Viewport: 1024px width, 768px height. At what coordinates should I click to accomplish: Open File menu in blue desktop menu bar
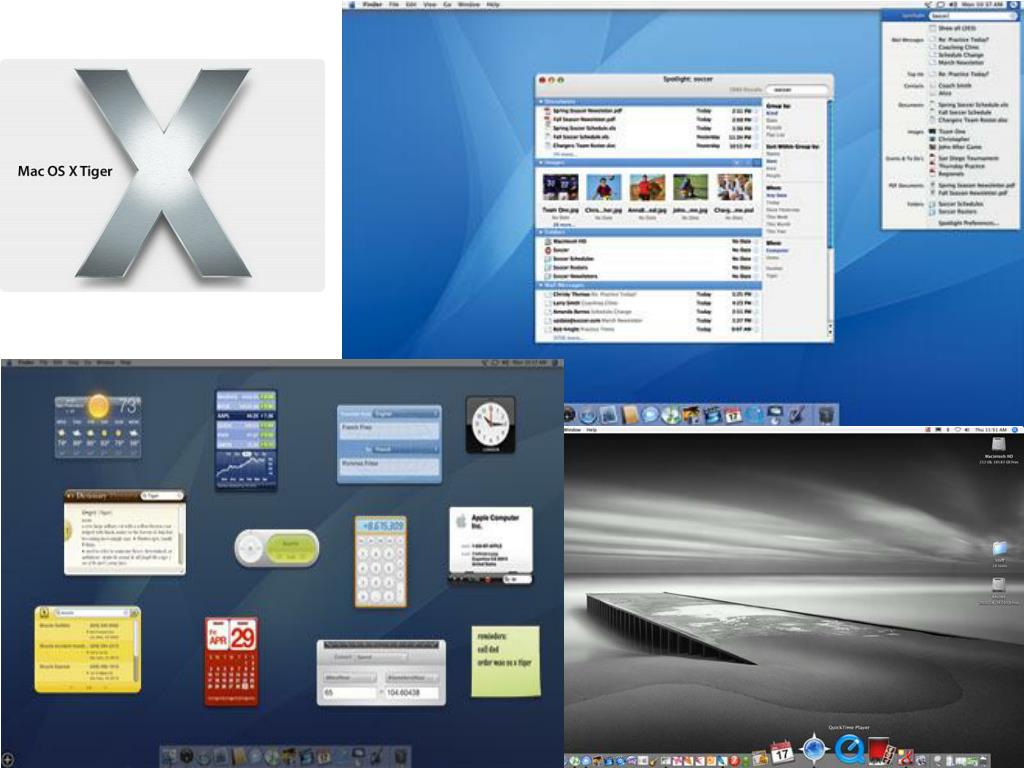point(394,5)
